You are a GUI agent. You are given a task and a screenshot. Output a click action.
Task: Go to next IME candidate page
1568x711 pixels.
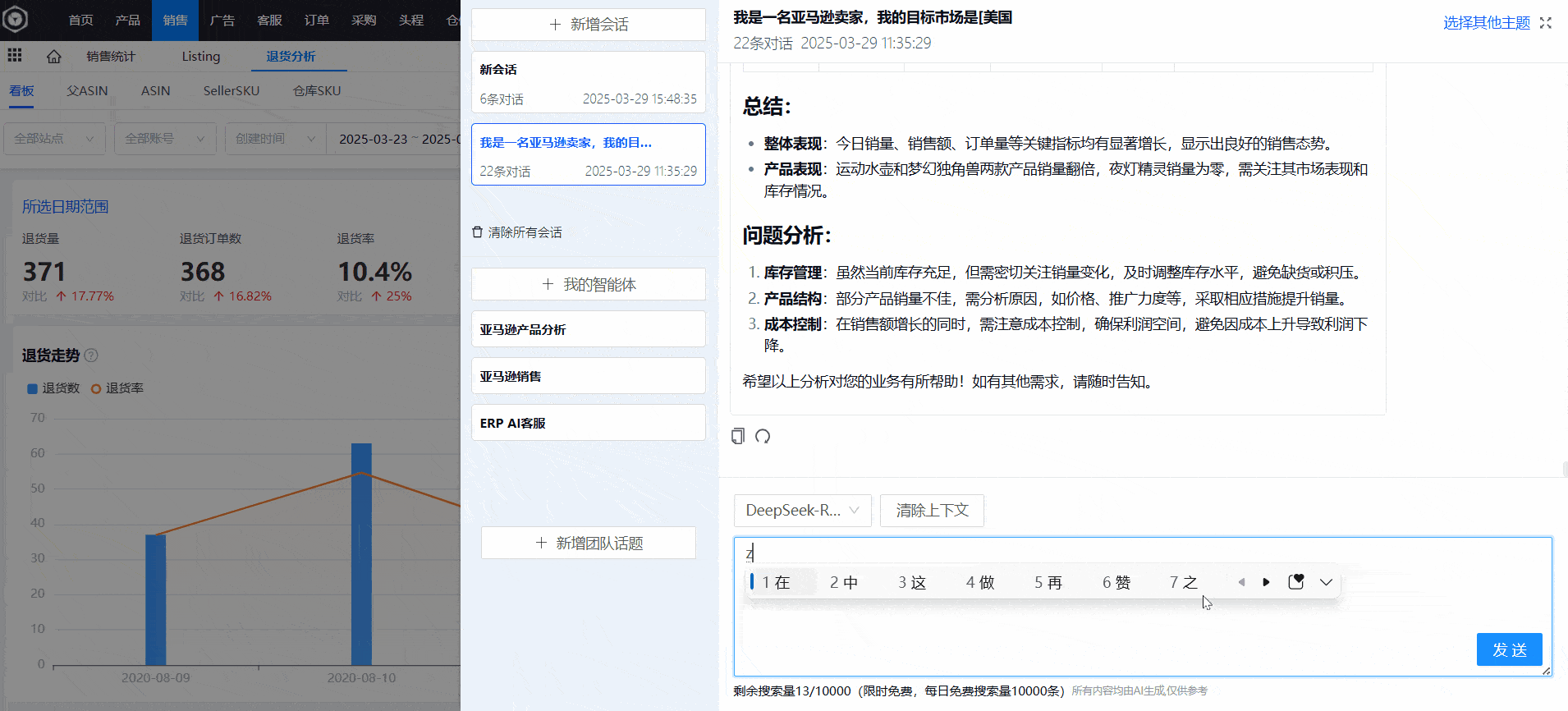[x=1266, y=582]
